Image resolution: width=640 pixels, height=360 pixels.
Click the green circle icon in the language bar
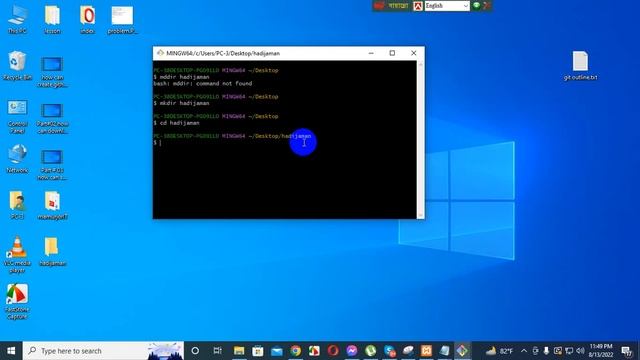[x=476, y=5]
